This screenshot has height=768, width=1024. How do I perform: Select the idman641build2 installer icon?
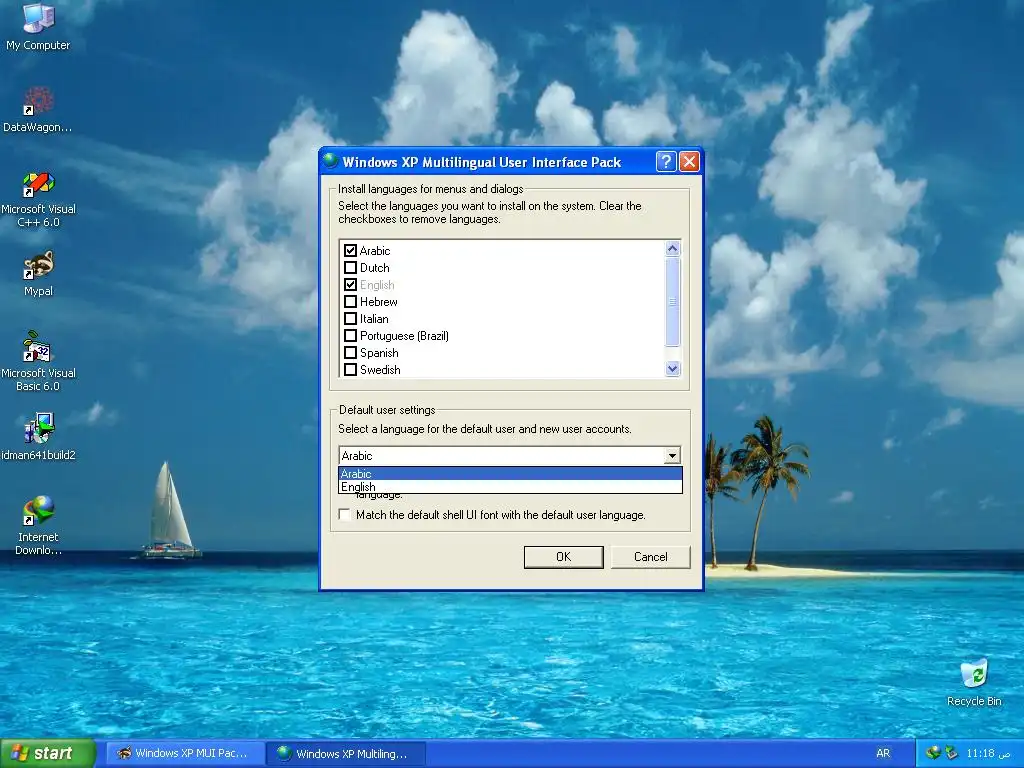tap(38, 436)
